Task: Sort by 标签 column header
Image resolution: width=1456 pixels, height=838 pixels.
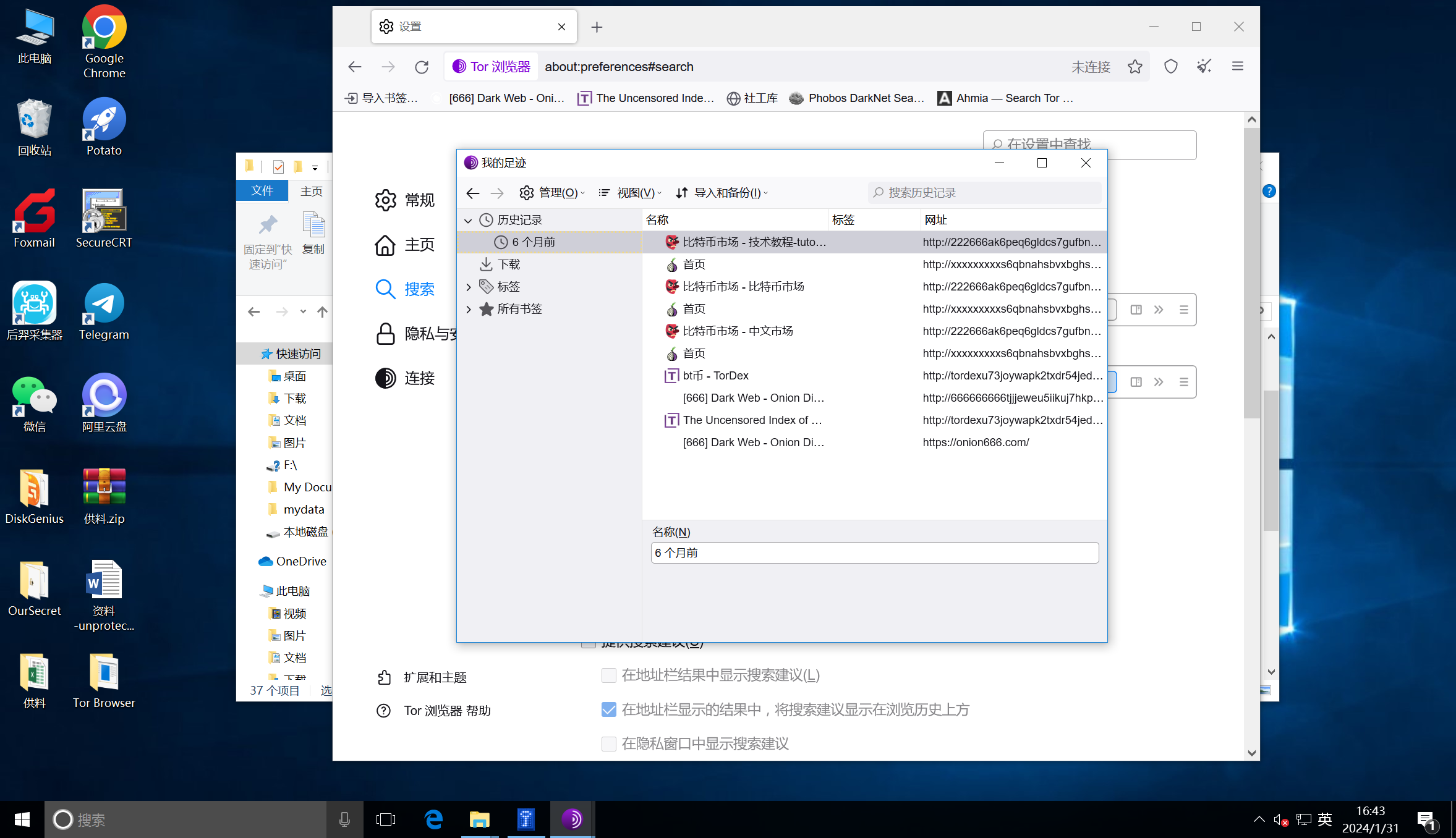Action: point(874,220)
